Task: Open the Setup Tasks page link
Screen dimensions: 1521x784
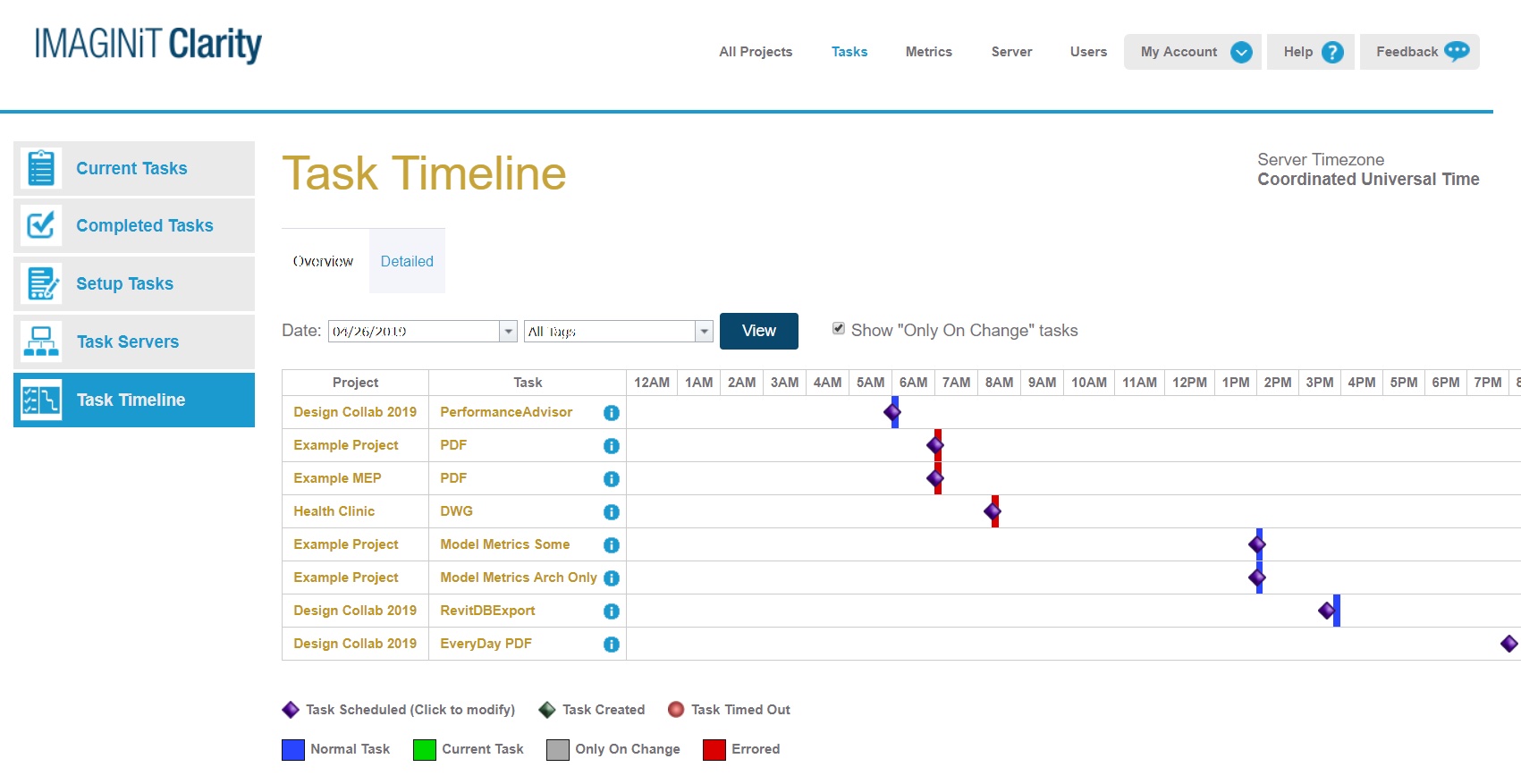Action: pyautogui.click(x=124, y=283)
